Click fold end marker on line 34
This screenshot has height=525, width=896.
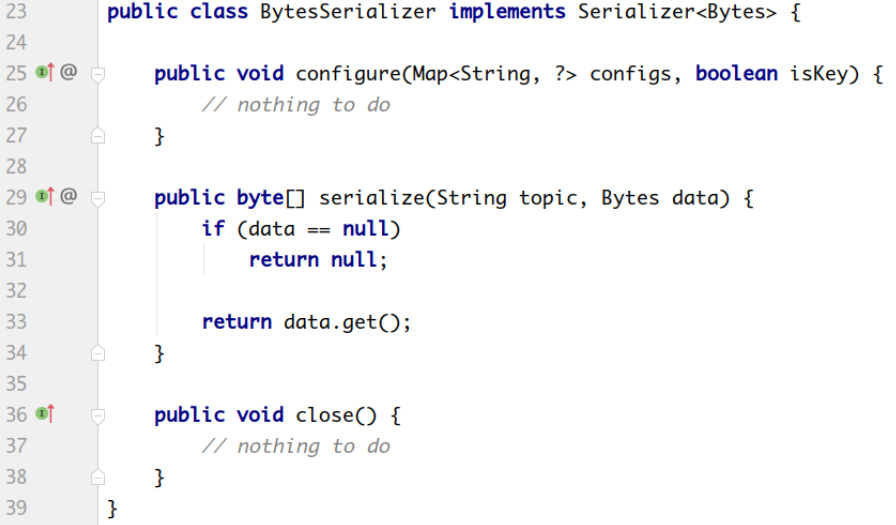(98, 352)
